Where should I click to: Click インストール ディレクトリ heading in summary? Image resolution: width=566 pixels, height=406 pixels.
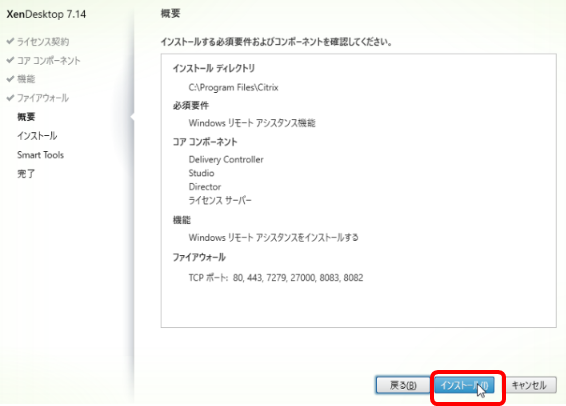pos(214,68)
